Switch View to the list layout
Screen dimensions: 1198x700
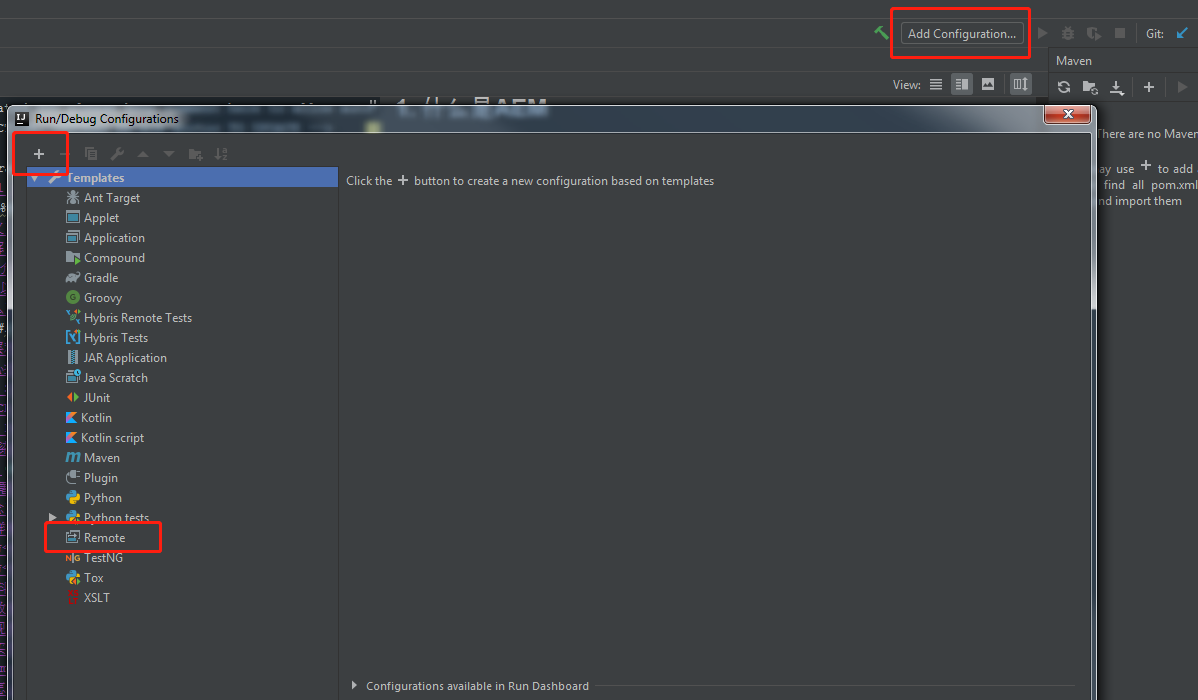click(936, 84)
